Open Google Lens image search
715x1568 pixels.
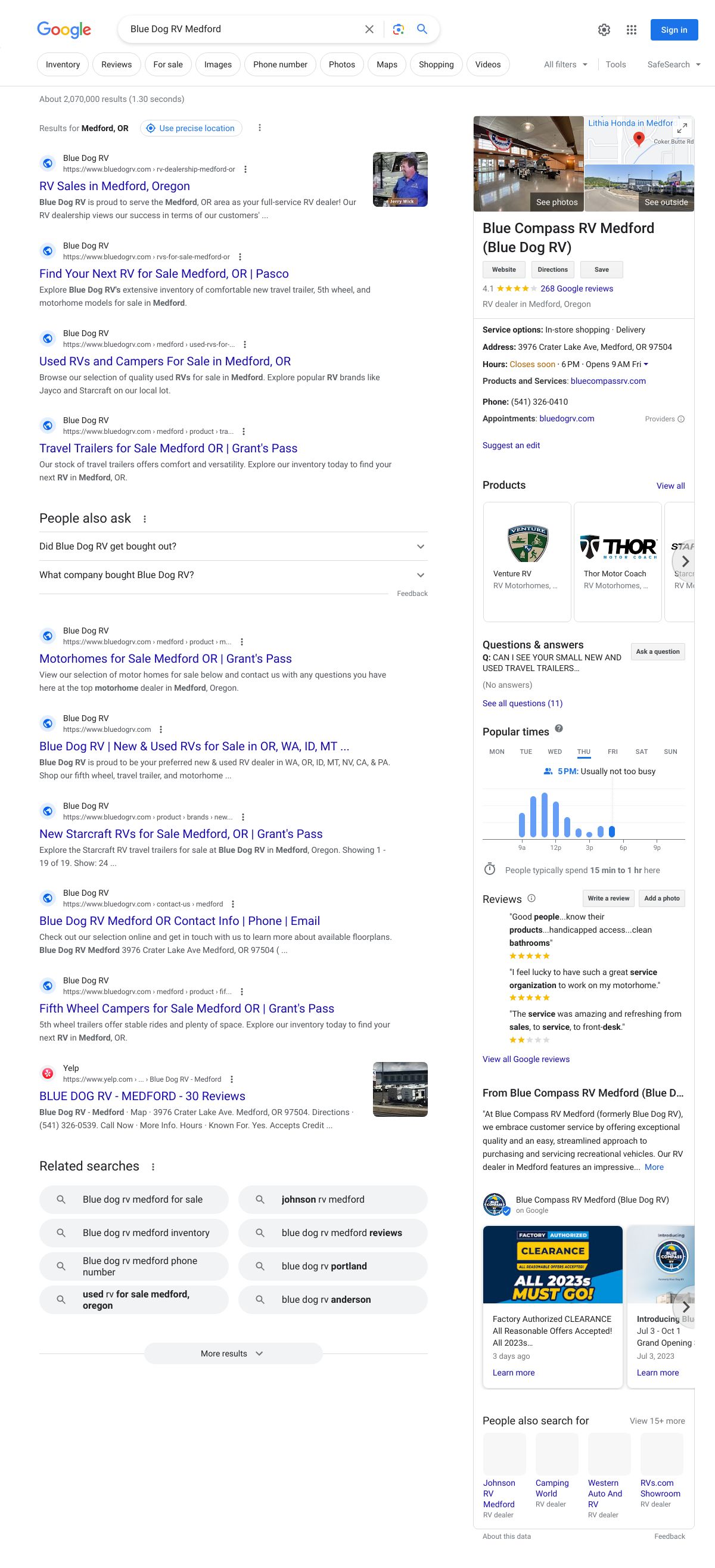(398, 29)
